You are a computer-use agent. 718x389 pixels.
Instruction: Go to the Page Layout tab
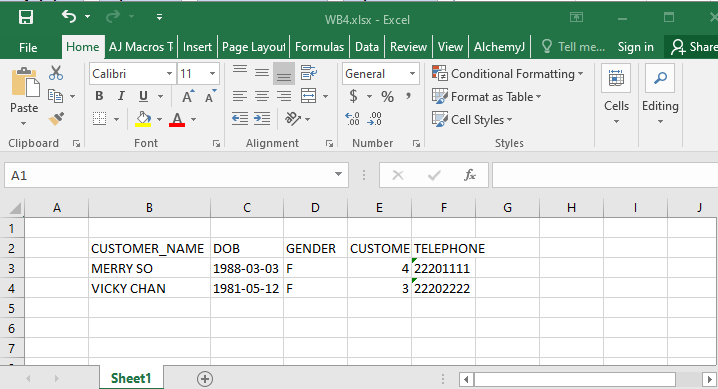(254, 47)
